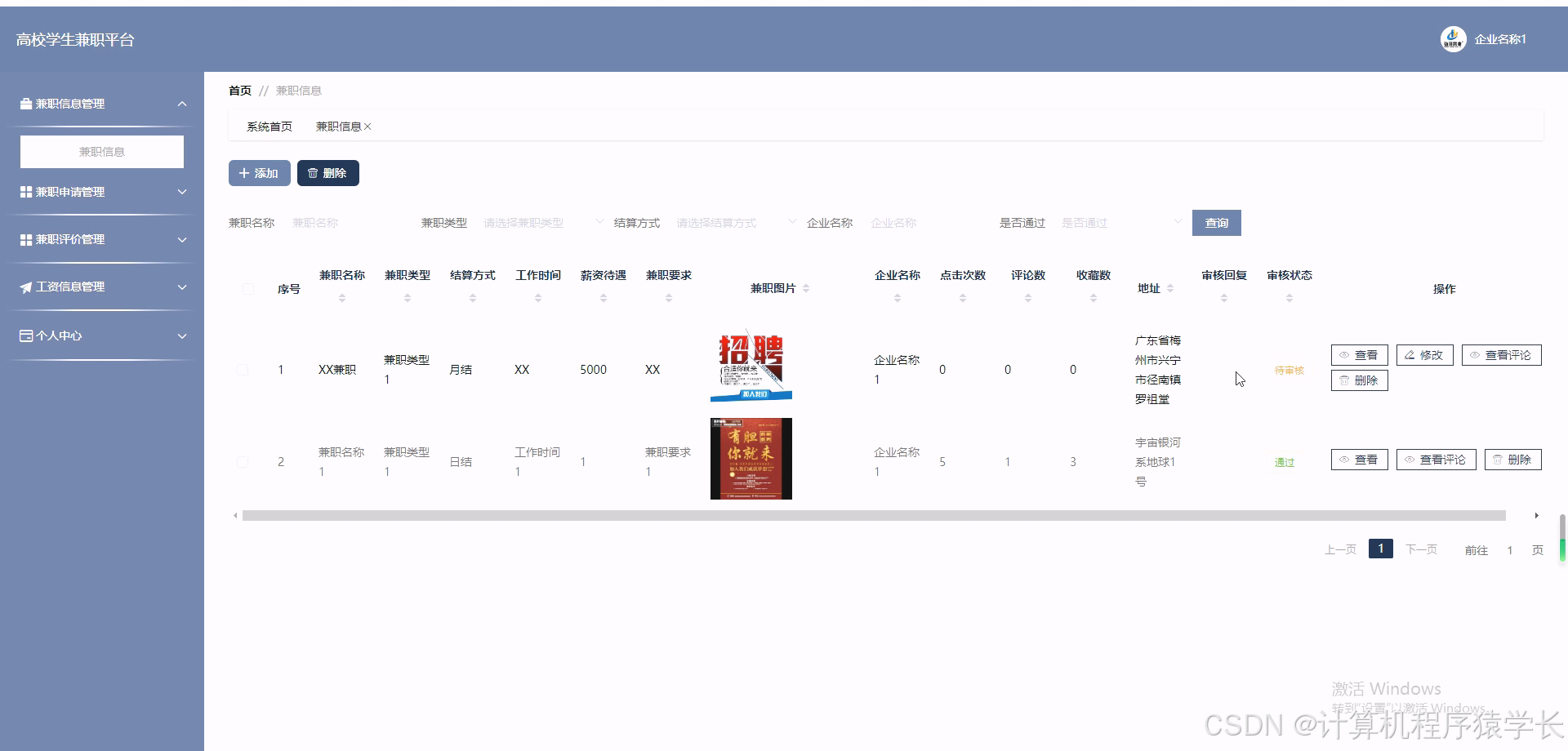Screen dimensions: 1568x751
Task: Switch to the 兼职信息 tab
Action: pyautogui.click(x=338, y=127)
